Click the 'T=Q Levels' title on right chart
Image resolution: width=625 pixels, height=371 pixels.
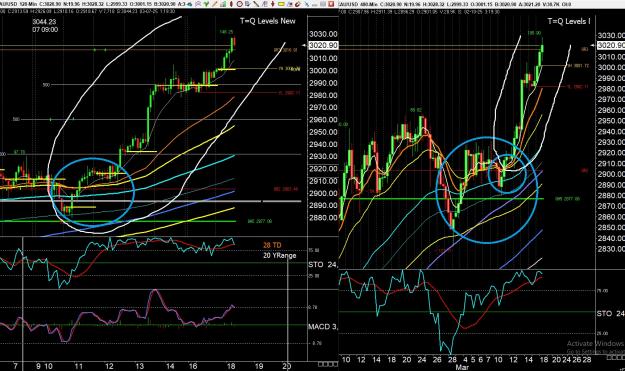569,21
